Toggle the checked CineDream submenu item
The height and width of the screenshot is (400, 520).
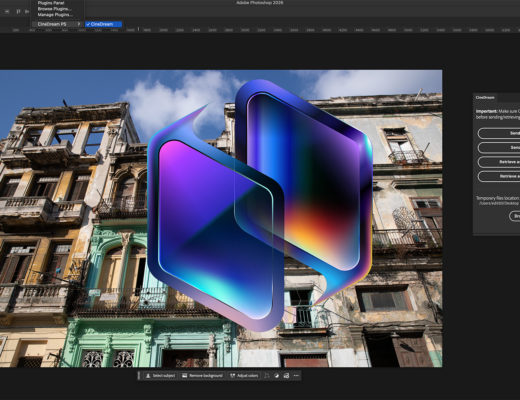pyautogui.click(x=103, y=24)
